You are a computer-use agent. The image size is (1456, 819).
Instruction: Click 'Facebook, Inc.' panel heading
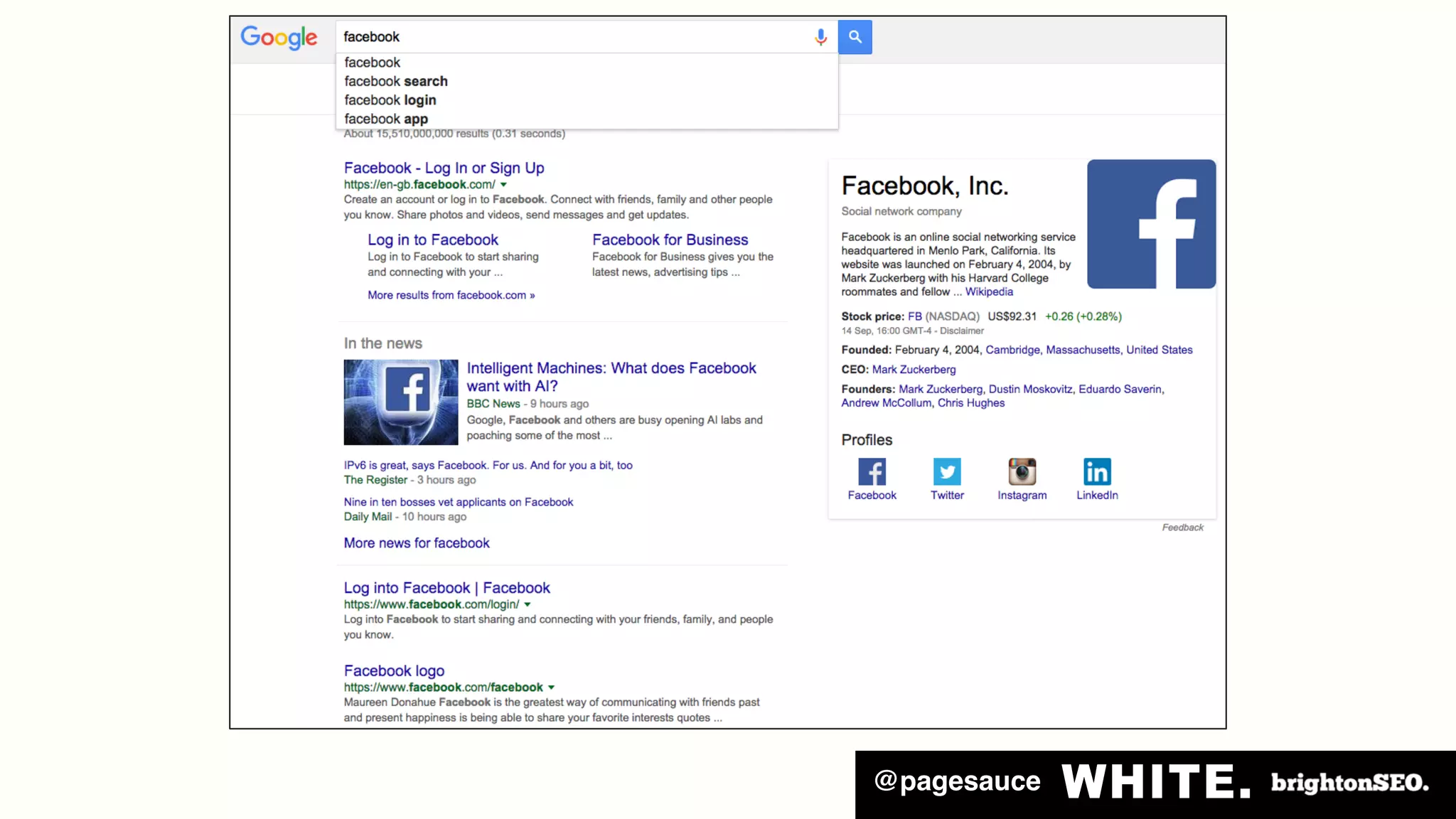pos(925,186)
